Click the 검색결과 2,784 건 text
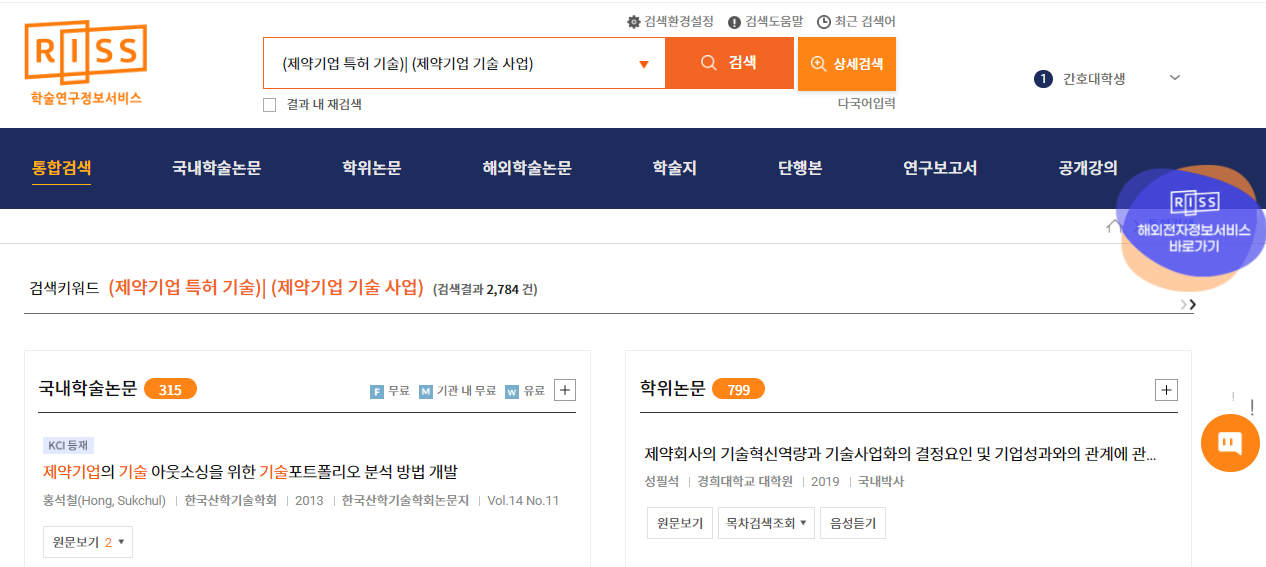This screenshot has width=1266, height=567. pos(485,290)
